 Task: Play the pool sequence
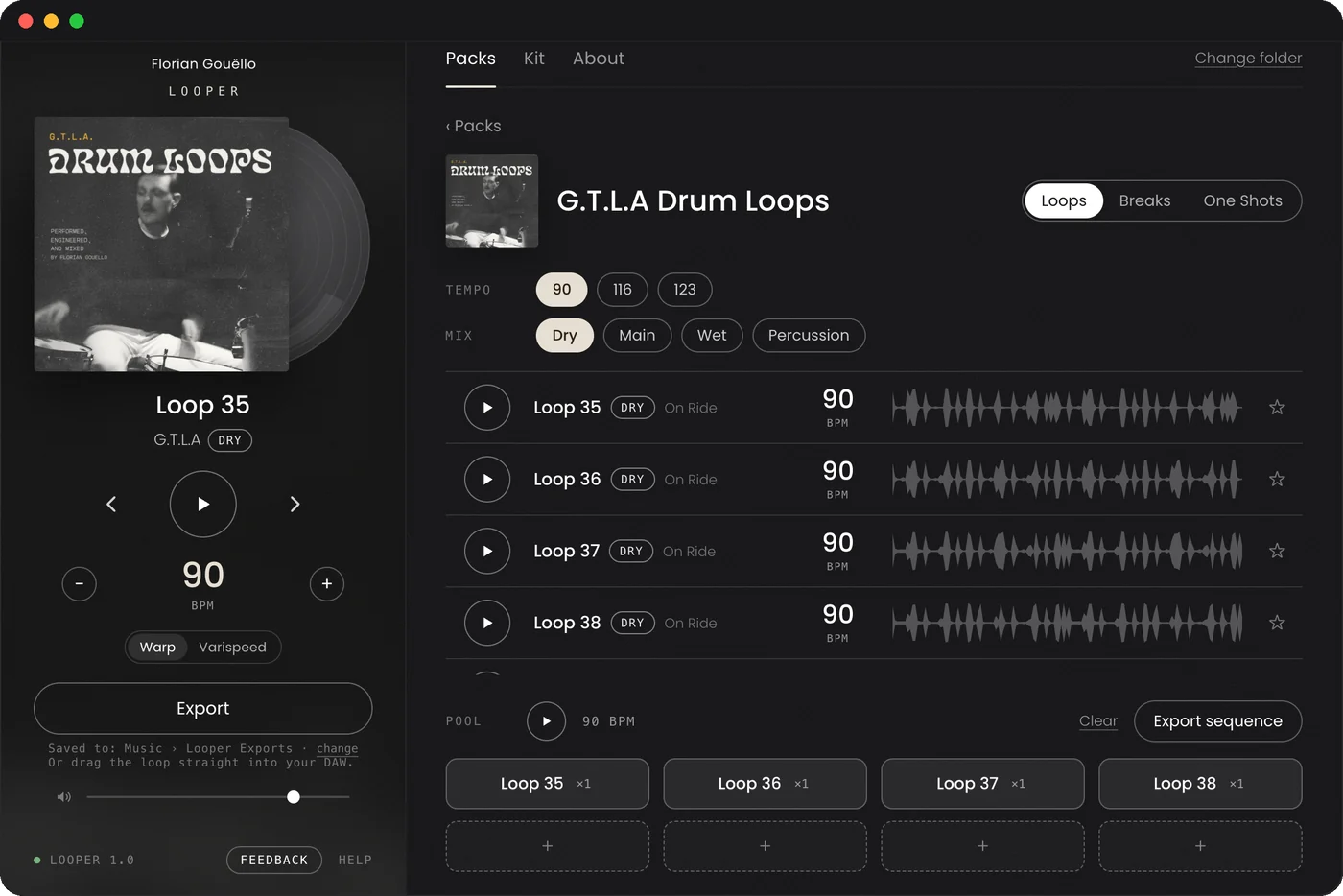coord(547,721)
